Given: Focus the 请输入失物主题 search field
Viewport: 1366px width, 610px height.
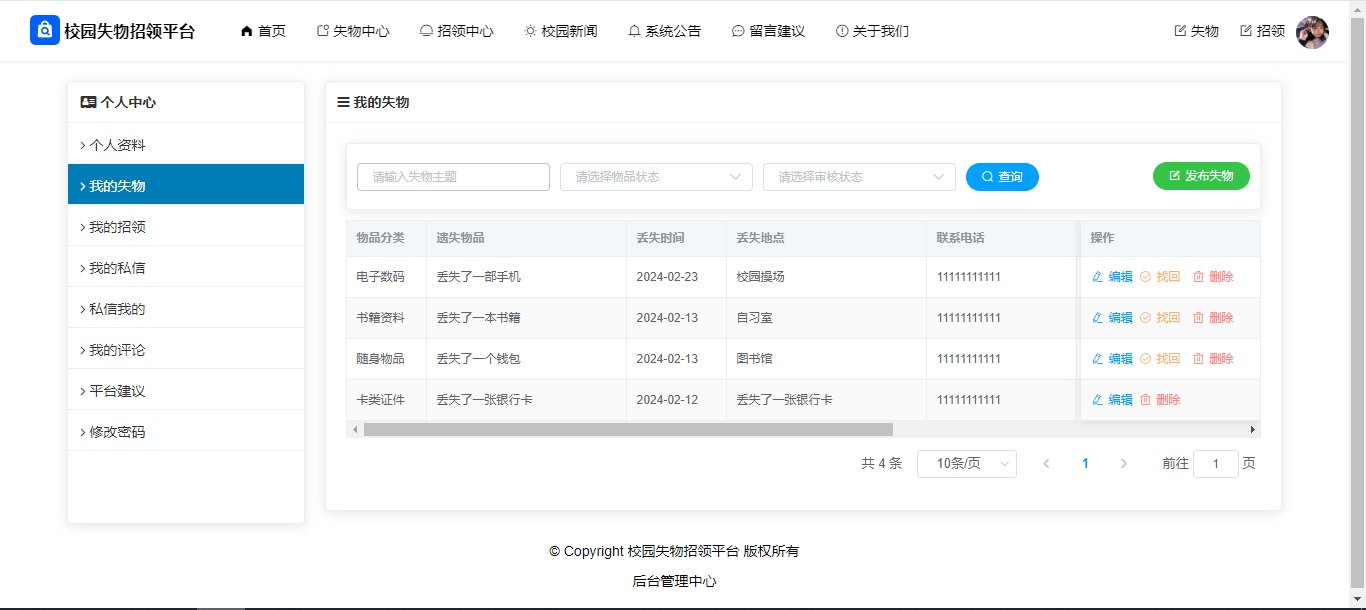Looking at the screenshot, I should pos(453,177).
